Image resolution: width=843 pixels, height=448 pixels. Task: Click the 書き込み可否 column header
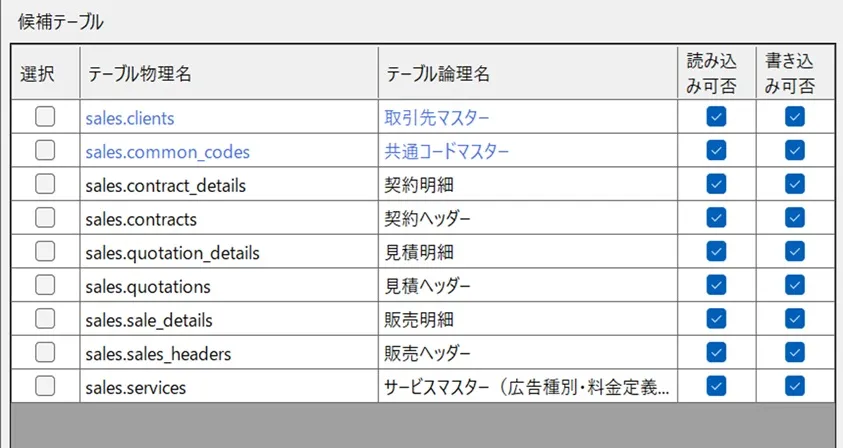click(x=795, y=73)
